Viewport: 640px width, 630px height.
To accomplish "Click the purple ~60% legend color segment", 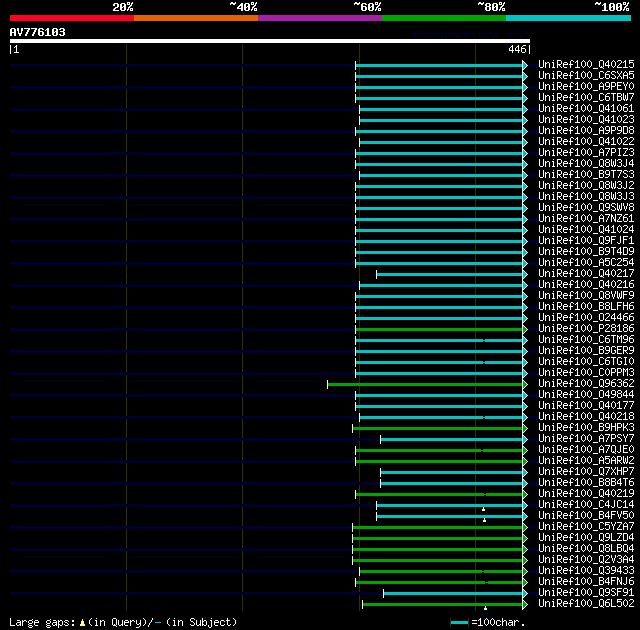I will (320, 18).
